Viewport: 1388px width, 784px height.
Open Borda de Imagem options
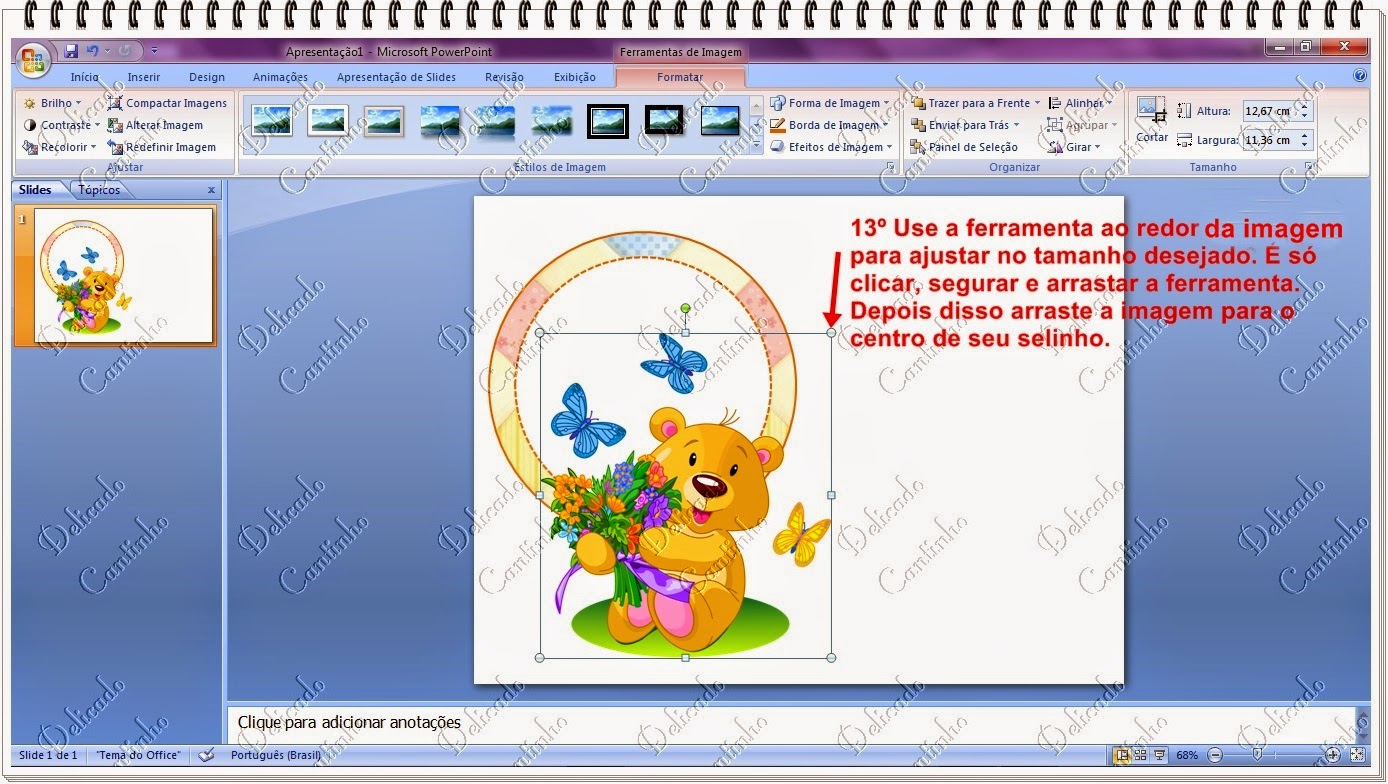point(830,125)
